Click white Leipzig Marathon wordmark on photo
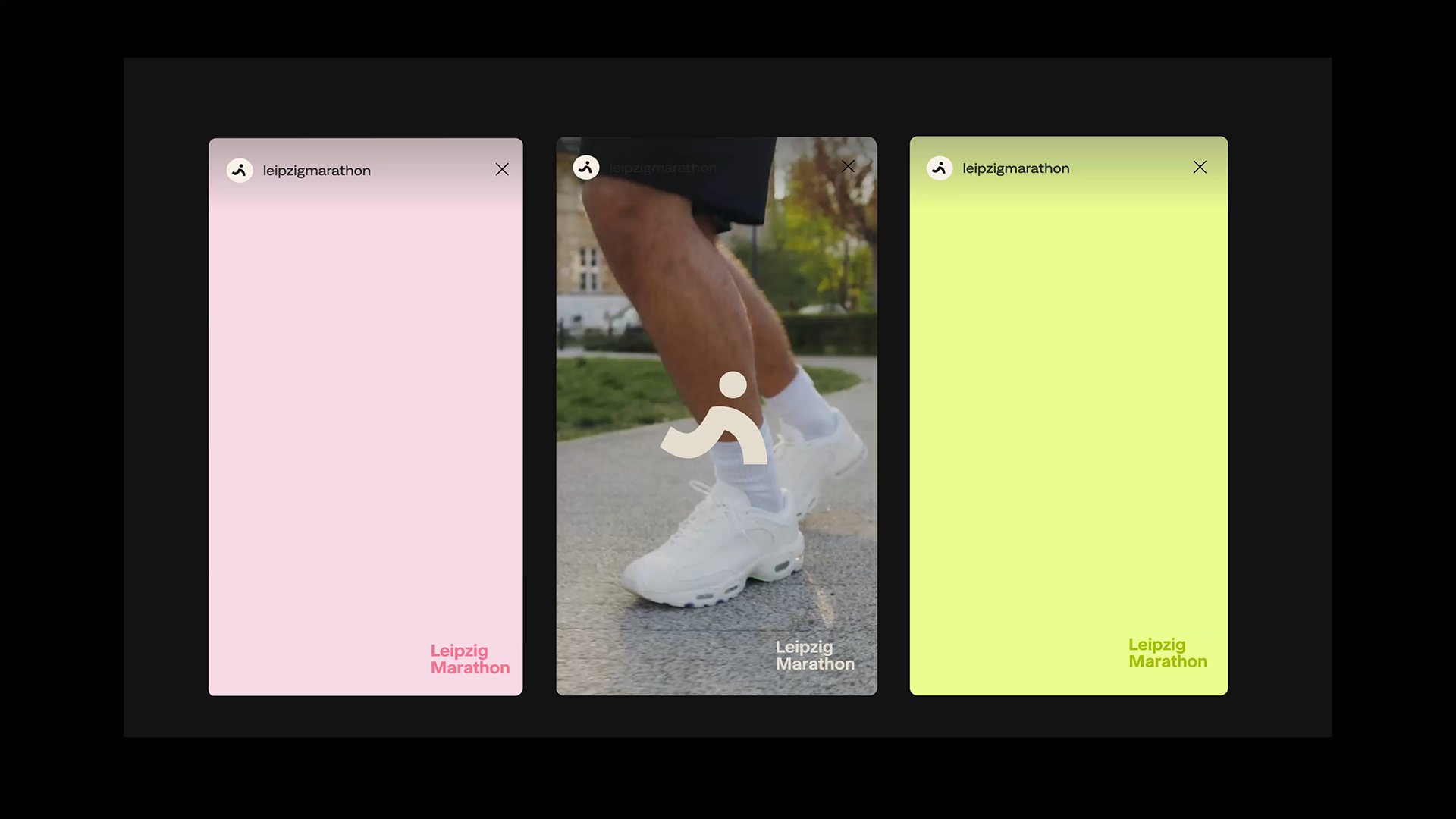This screenshot has width=1456, height=819. 815,655
